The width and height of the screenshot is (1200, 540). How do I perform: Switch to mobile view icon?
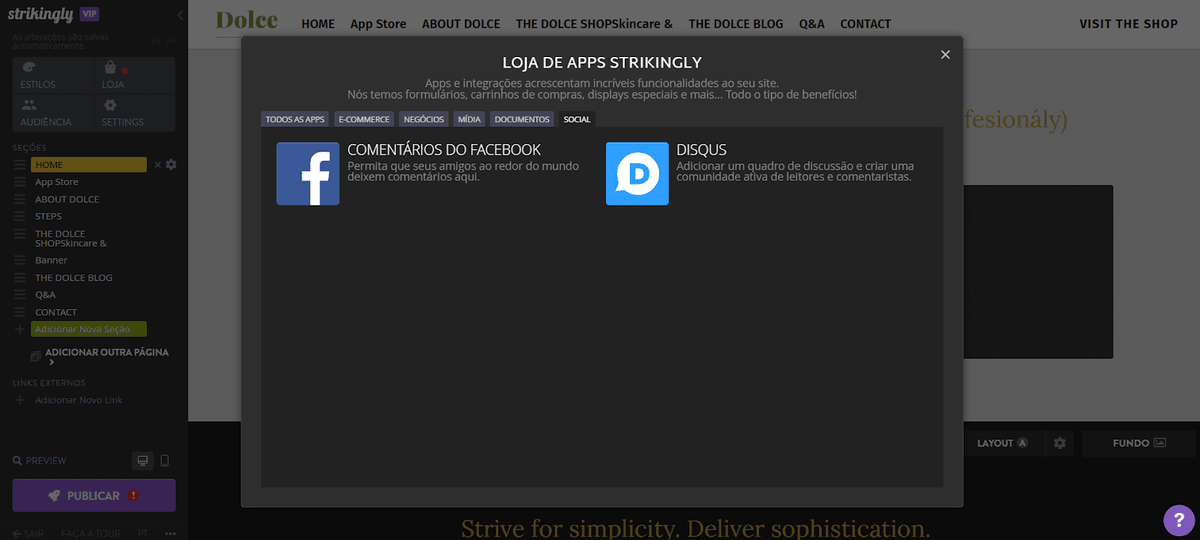[x=165, y=461]
